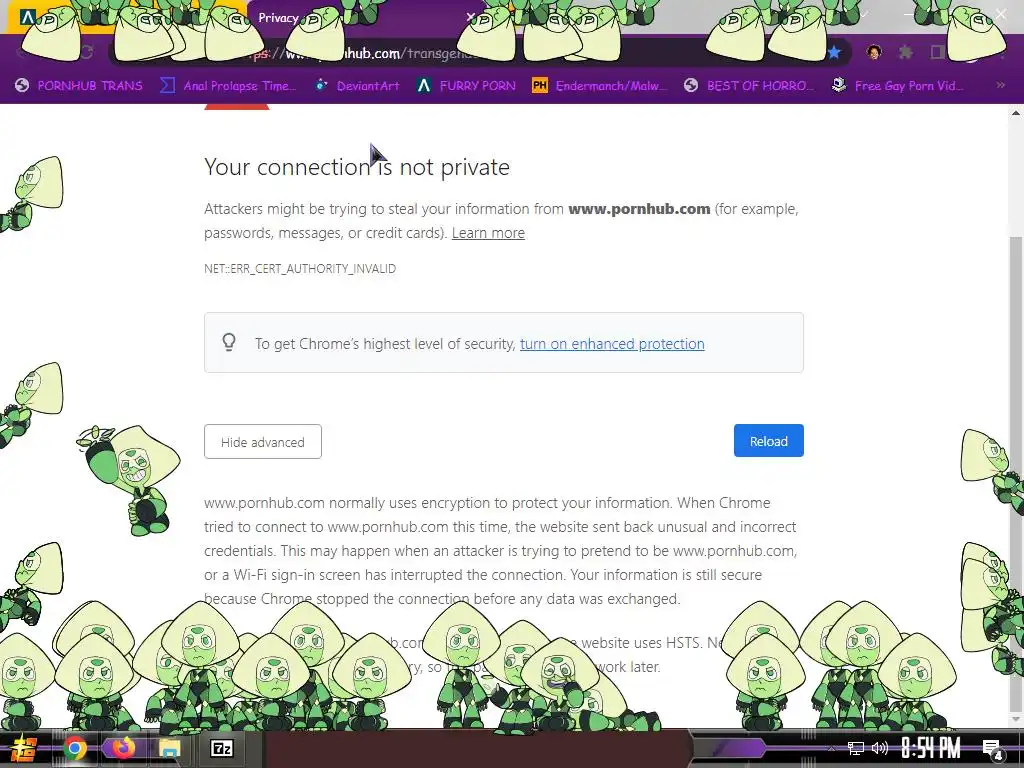Viewport: 1024px width, 768px height.
Task: Open the network tray icon
Action: (855, 748)
